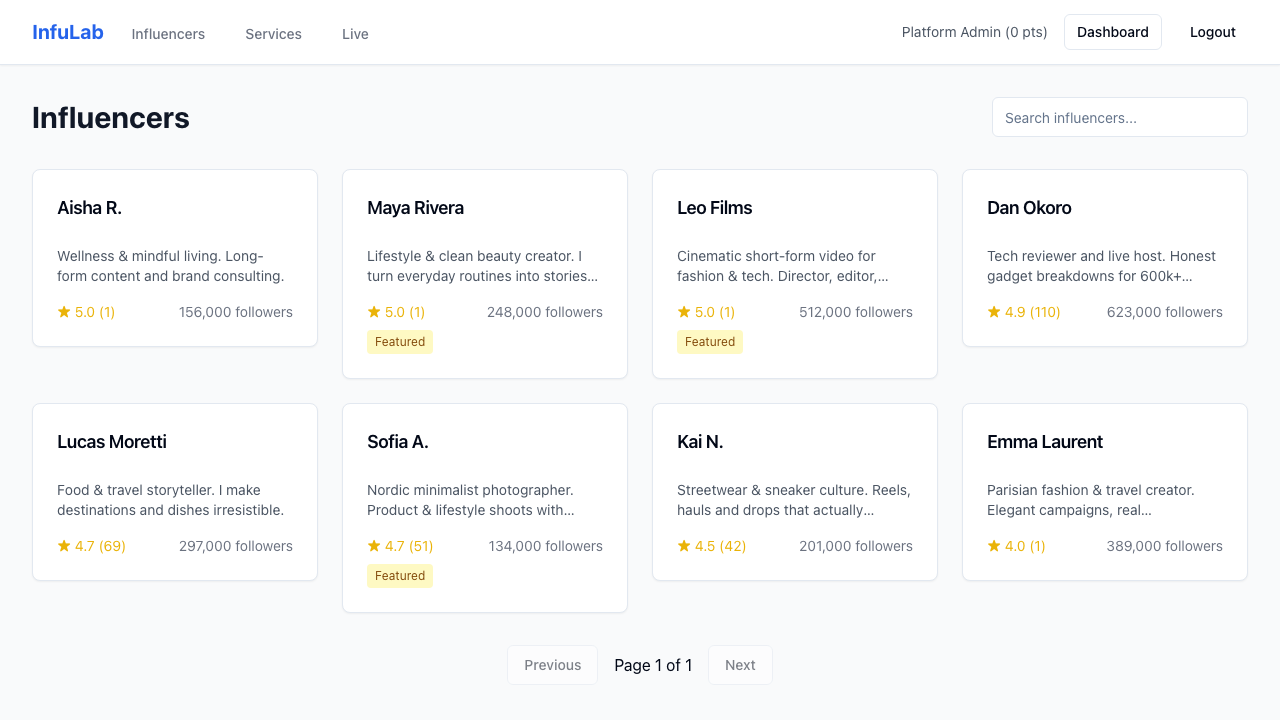Click the 4.9 (110) rating text
The image size is (1280, 720).
[x=1032, y=312]
